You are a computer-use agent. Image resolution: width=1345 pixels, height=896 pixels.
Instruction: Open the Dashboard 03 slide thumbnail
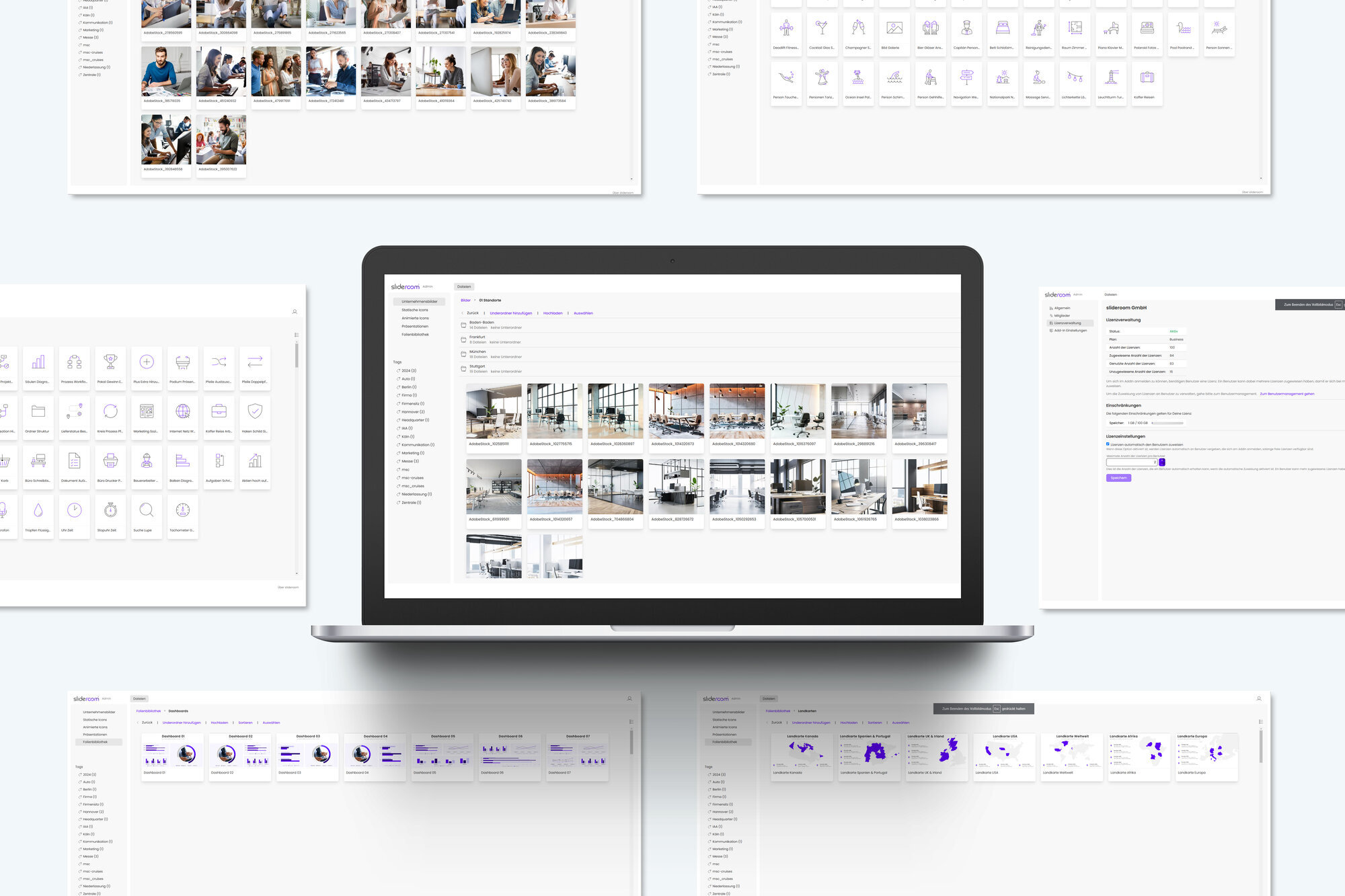point(307,758)
